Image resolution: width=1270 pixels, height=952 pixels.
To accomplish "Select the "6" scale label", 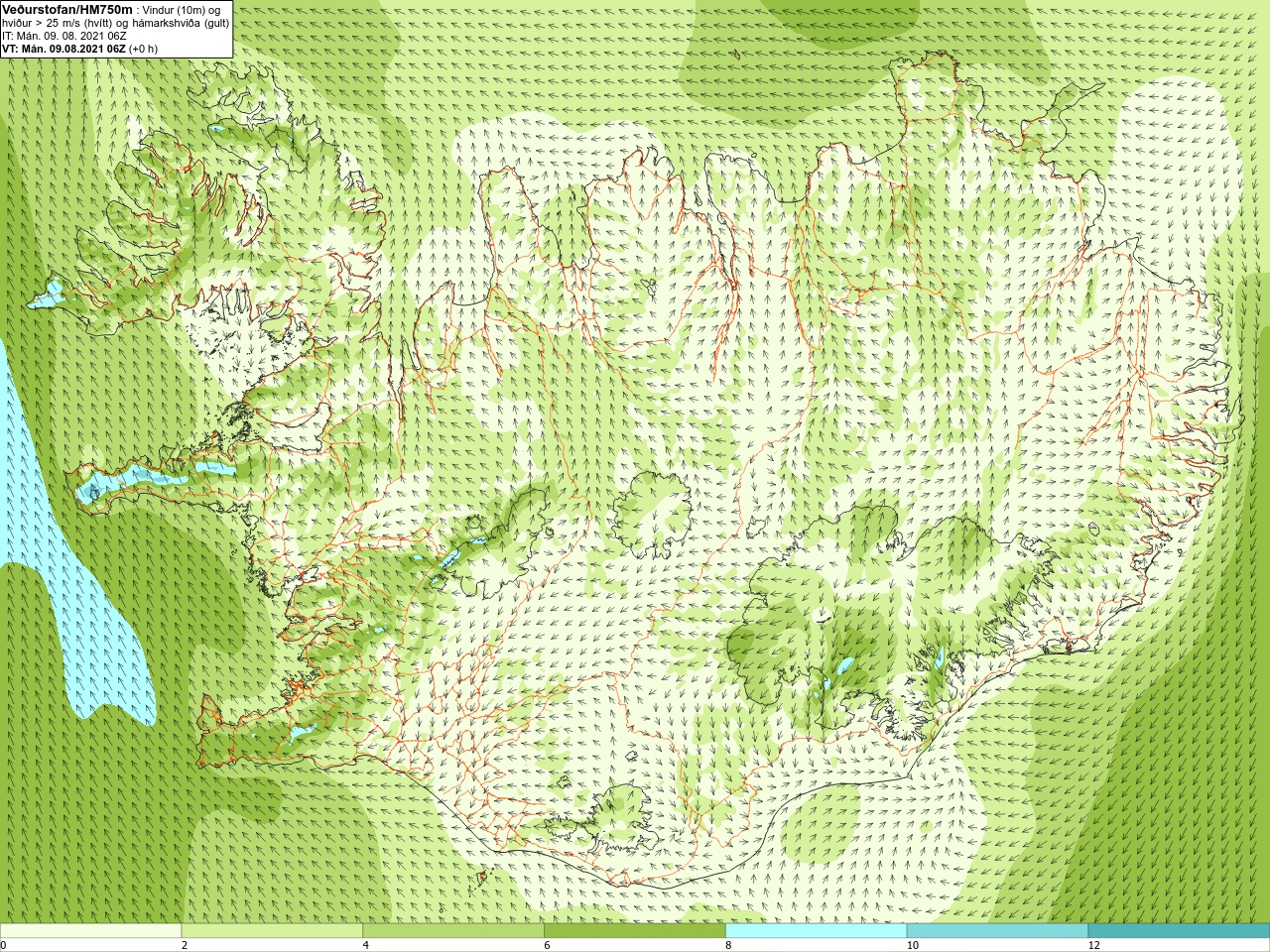I will tap(547, 945).
